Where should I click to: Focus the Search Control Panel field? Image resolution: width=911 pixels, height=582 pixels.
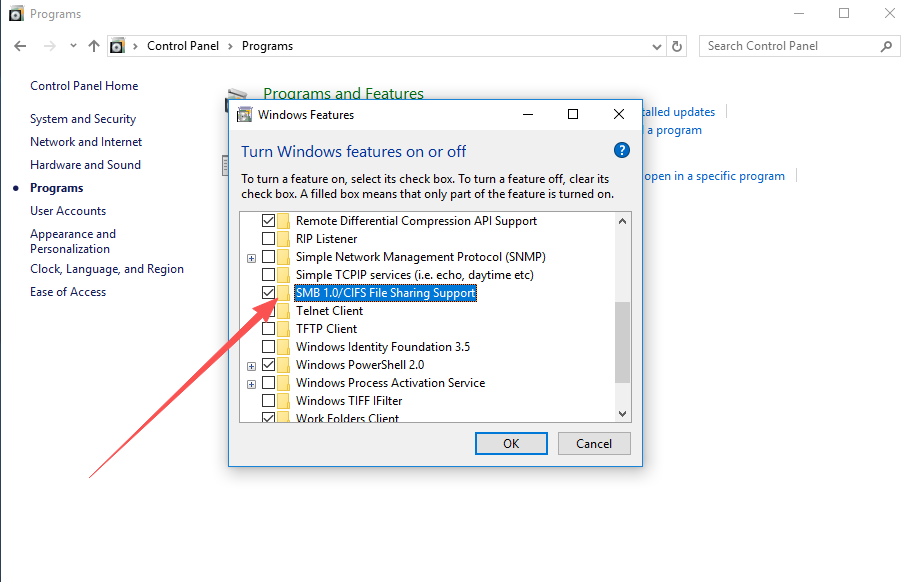coord(799,46)
